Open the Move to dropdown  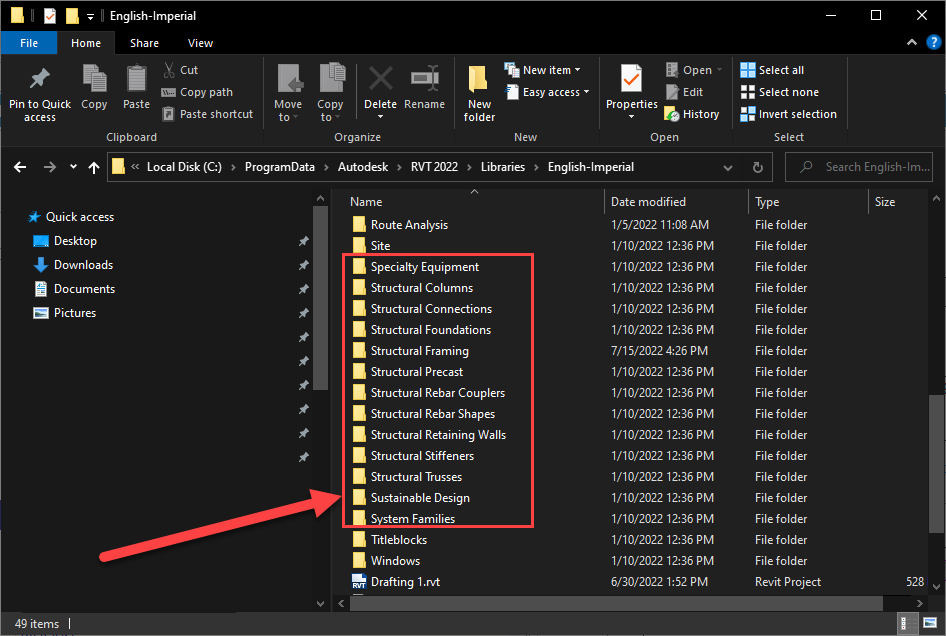click(x=288, y=94)
